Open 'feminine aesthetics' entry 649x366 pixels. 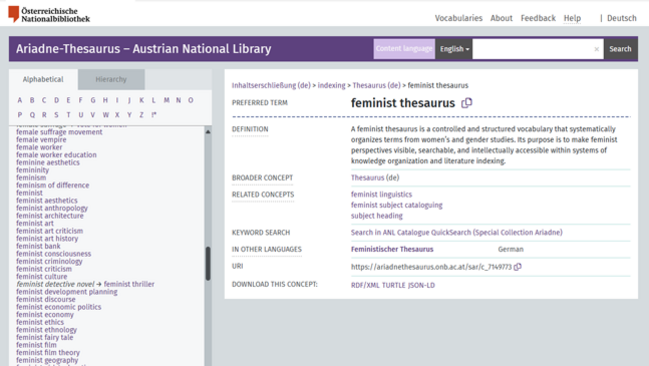(48, 162)
